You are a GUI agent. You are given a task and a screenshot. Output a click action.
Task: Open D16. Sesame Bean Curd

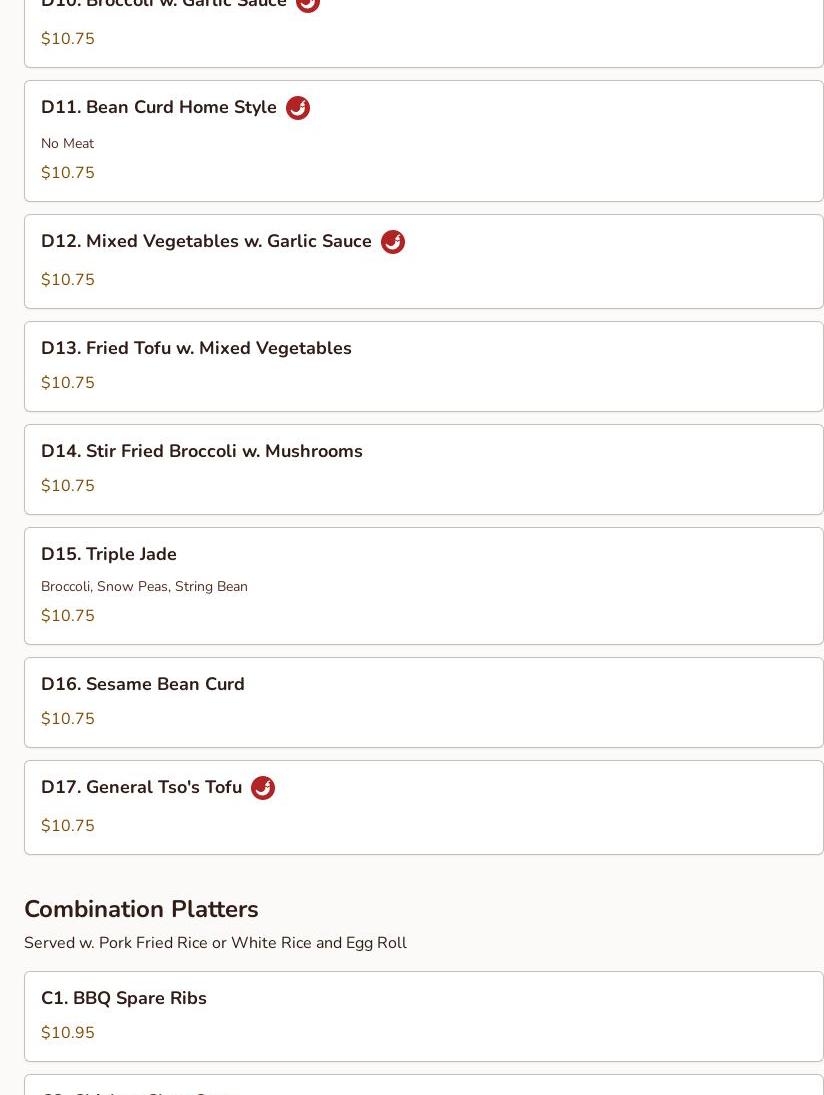[143, 685]
